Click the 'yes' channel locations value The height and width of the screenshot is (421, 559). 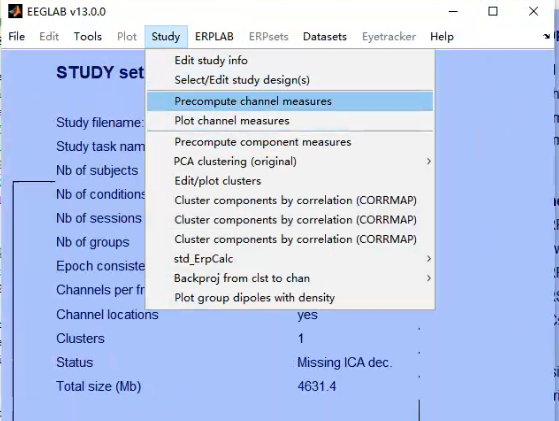pyautogui.click(x=307, y=315)
